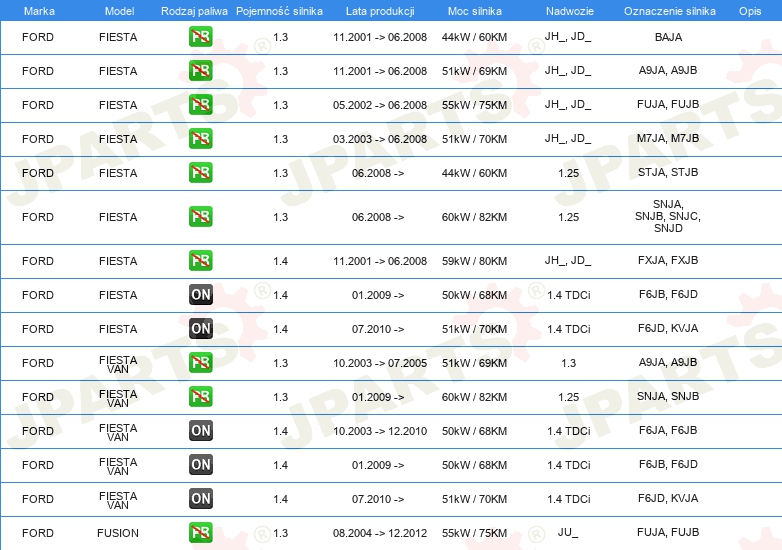Click the JH_, JD_ cell in the BAJA row
This screenshot has width=782, height=550.
tap(568, 36)
